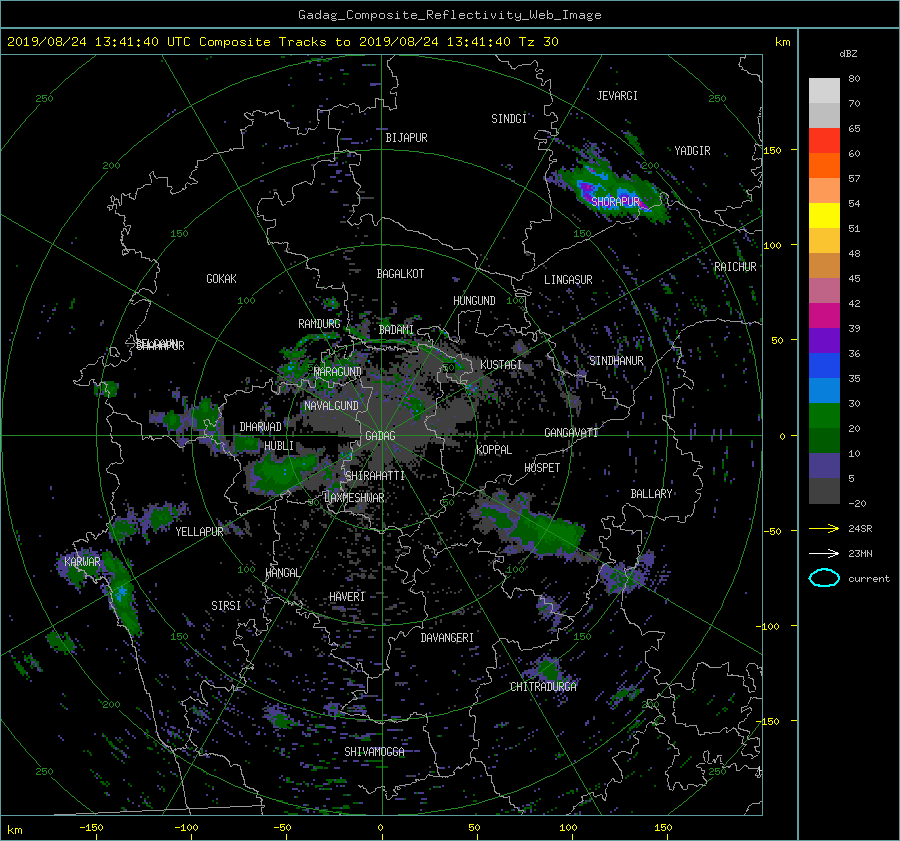Click the SHORAPUR storm cell label
This screenshot has height=841, width=900.
615,201
